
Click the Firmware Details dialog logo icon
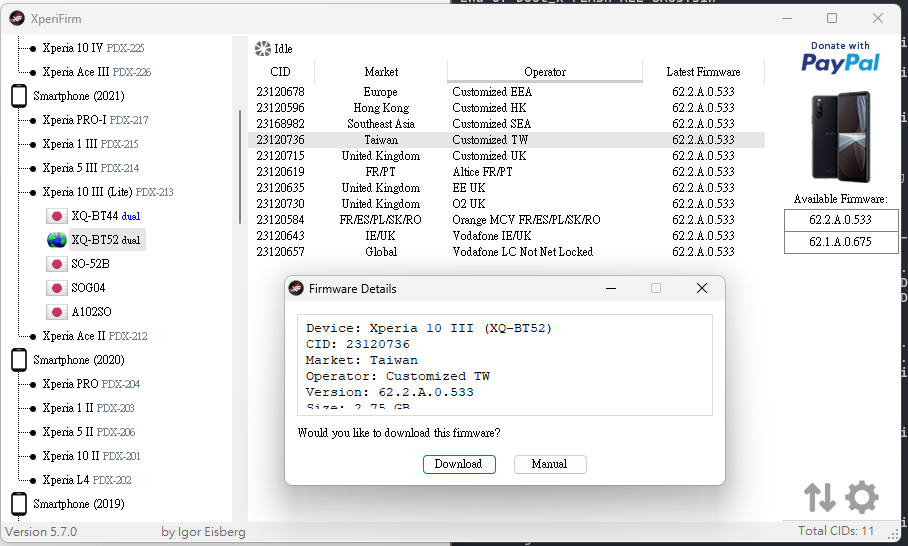296,288
